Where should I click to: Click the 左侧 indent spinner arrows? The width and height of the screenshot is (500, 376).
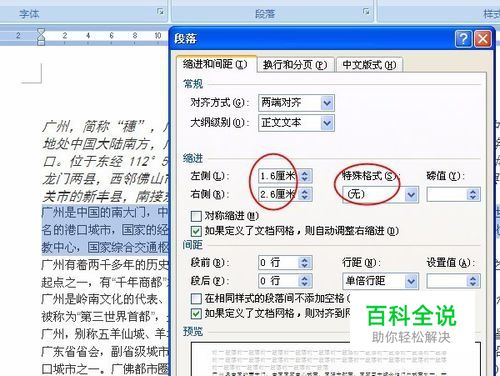pos(305,176)
